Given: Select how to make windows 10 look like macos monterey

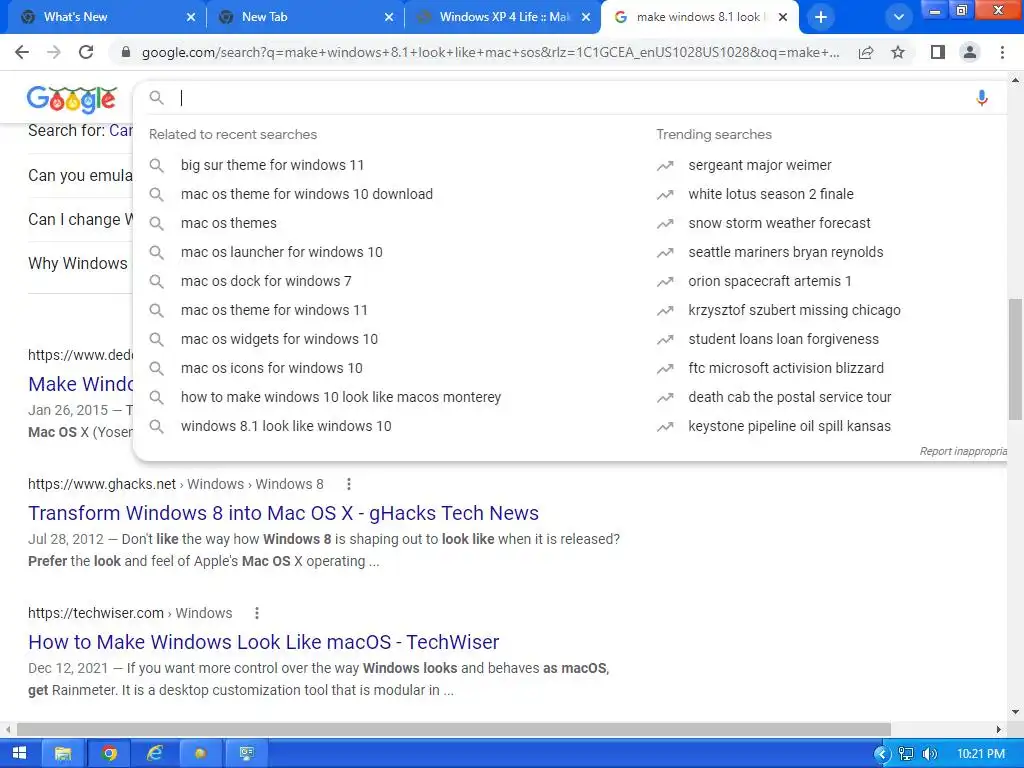Looking at the screenshot, I should click(x=341, y=397).
